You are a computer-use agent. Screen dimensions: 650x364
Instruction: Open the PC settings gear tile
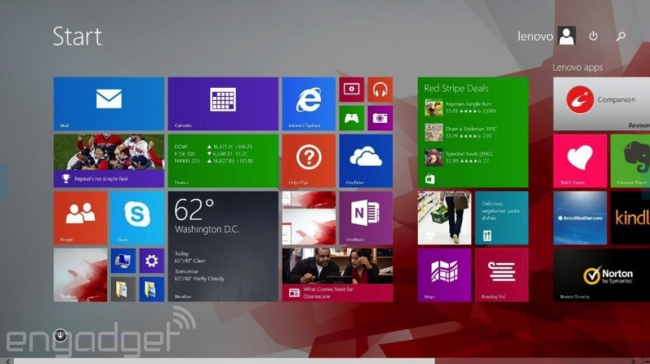point(152,261)
